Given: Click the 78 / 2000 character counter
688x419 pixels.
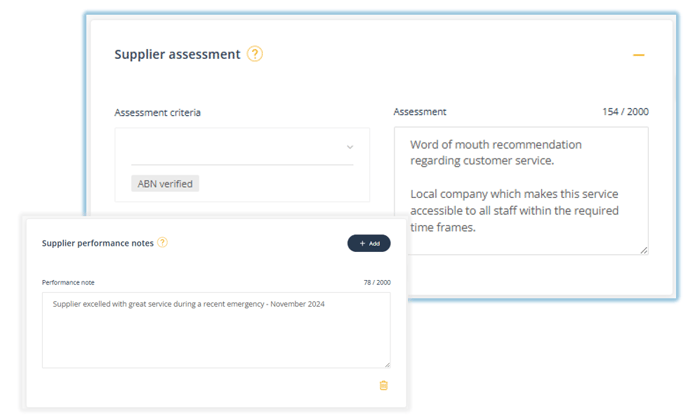Looking at the screenshot, I should [377, 283].
